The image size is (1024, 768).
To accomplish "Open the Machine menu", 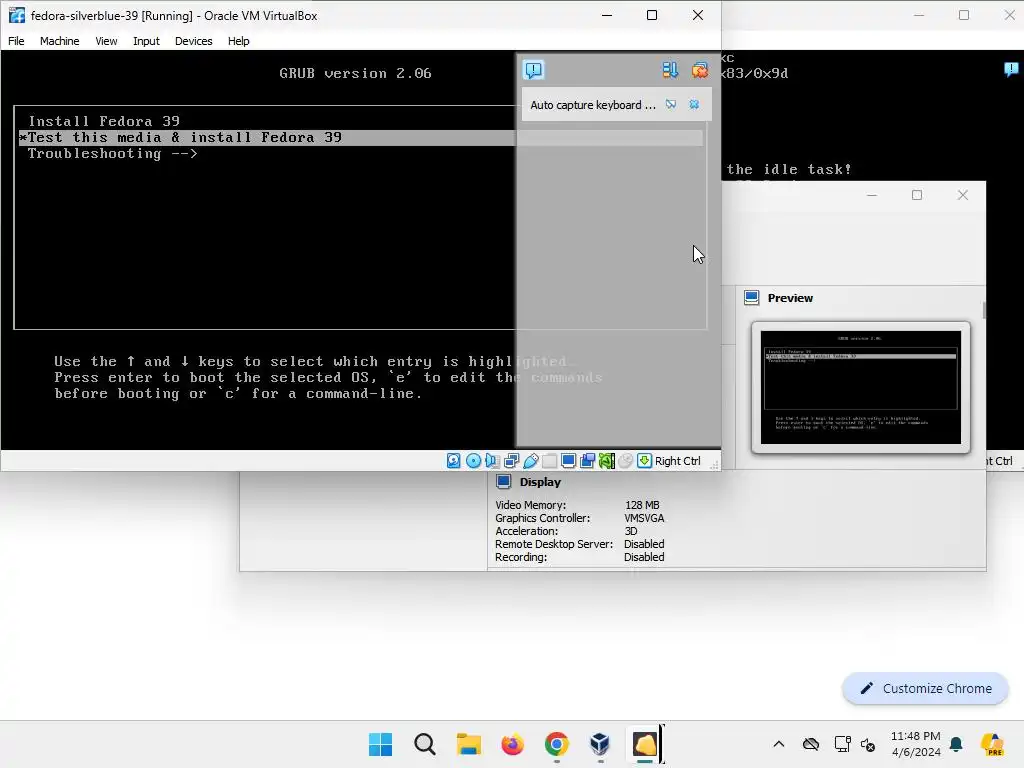I will (x=59, y=40).
